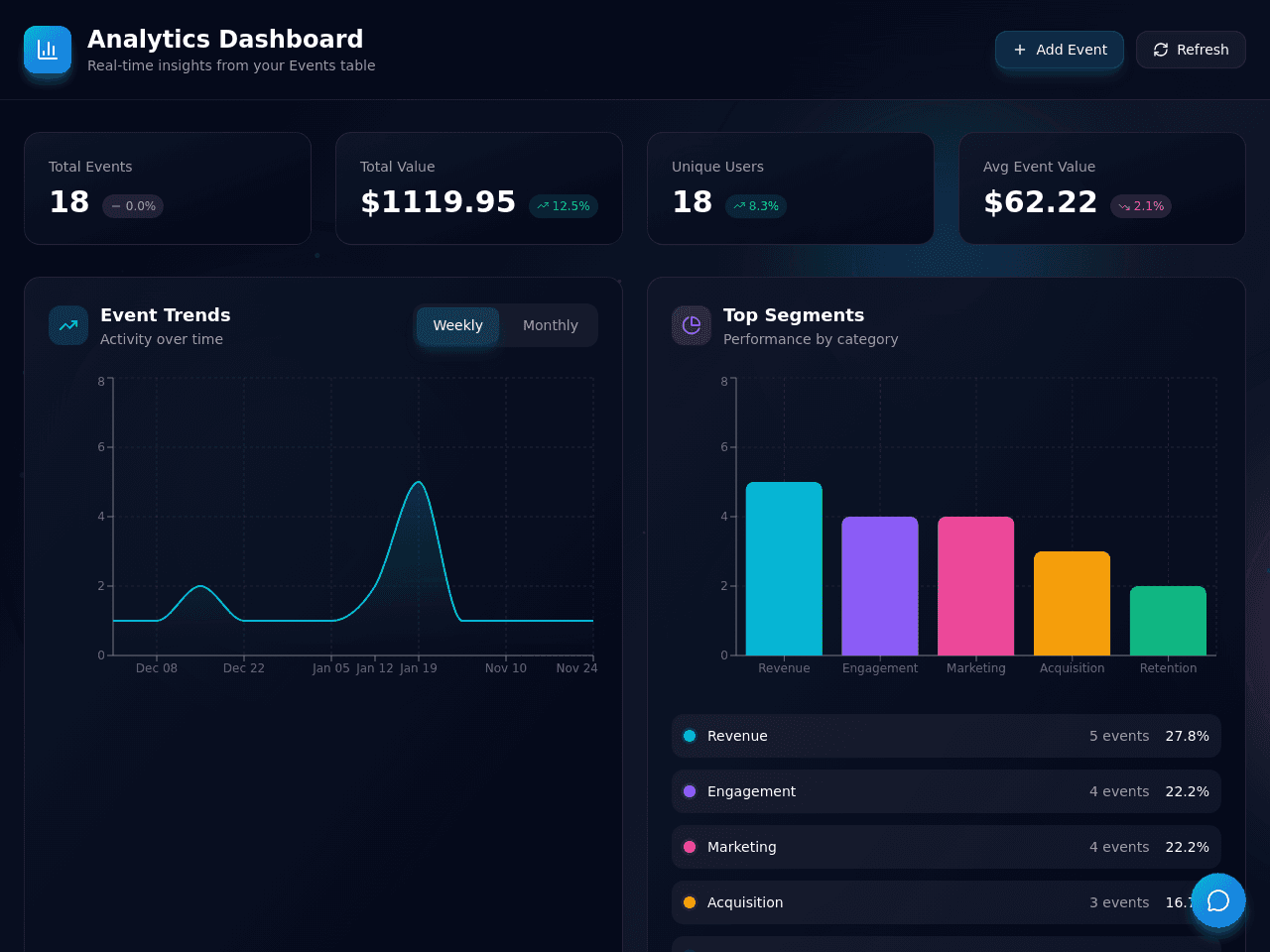The height and width of the screenshot is (952, 1270).
Task: Click the Nov 10 label on trends axis
Action: (x=506, y=668)
